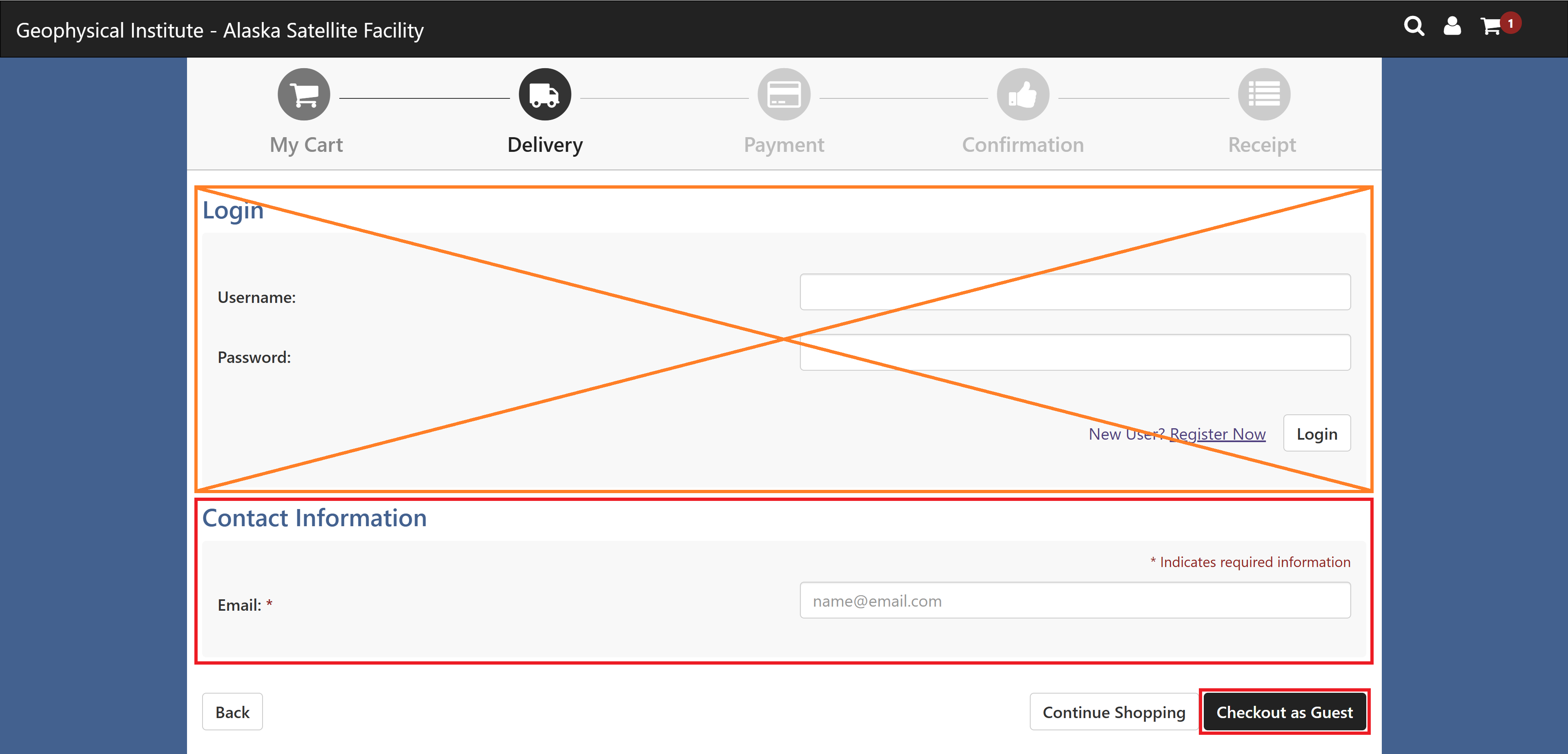The image size is (1568, 754).
Task: Click the Delivery truck step icon
Action: (544, 95)
